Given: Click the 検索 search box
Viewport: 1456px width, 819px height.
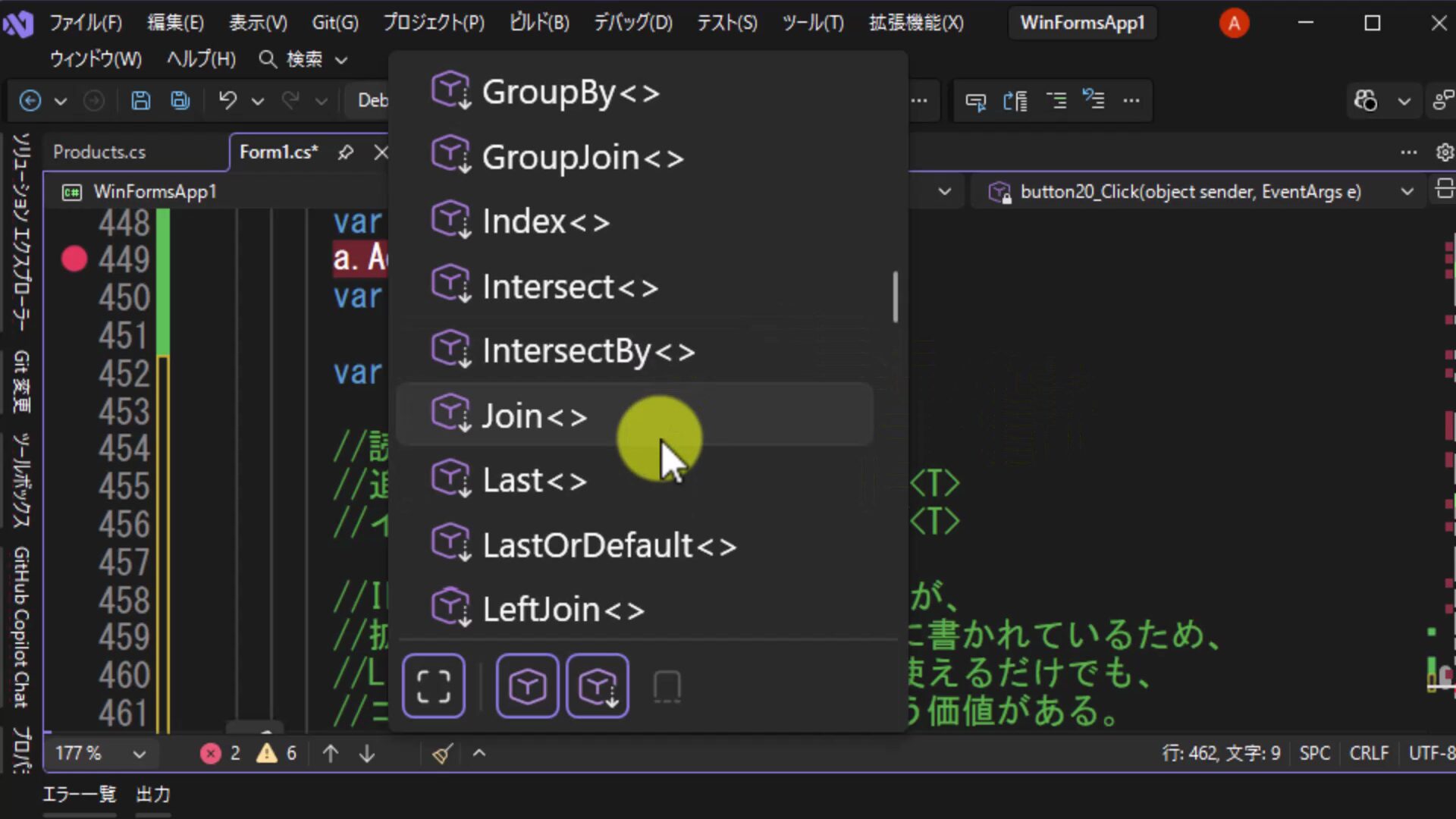Looking at the screenshot, I should tap(304, 59).
